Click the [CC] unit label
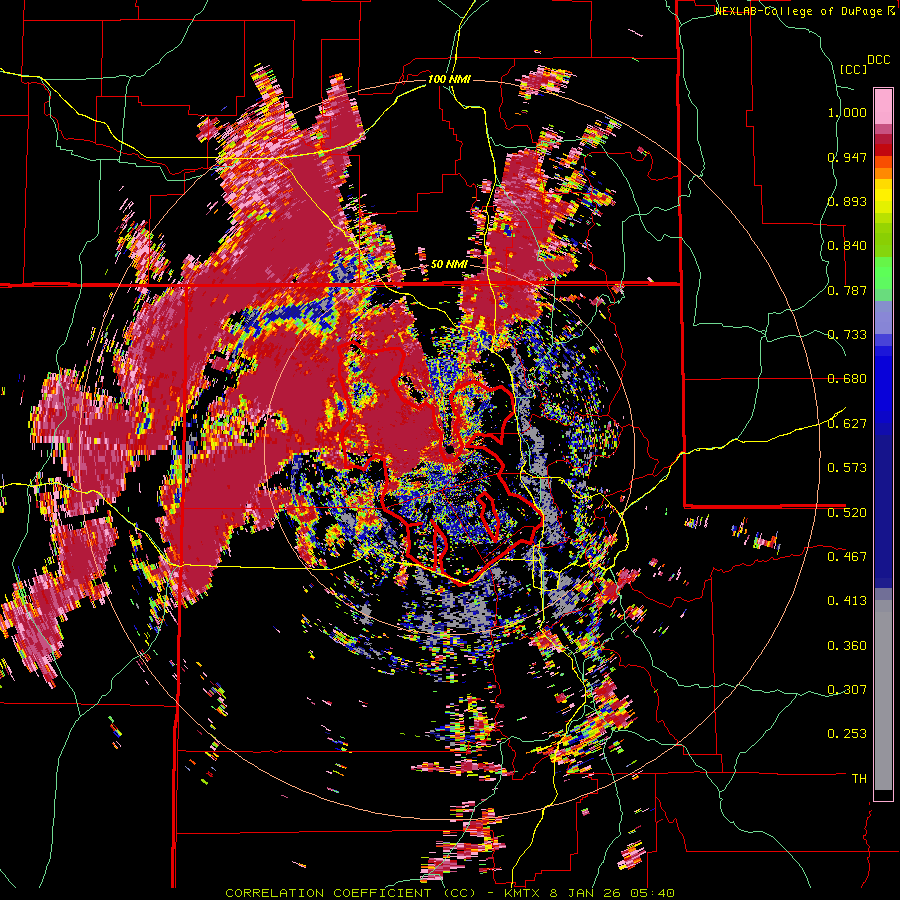 coord(854,69)
